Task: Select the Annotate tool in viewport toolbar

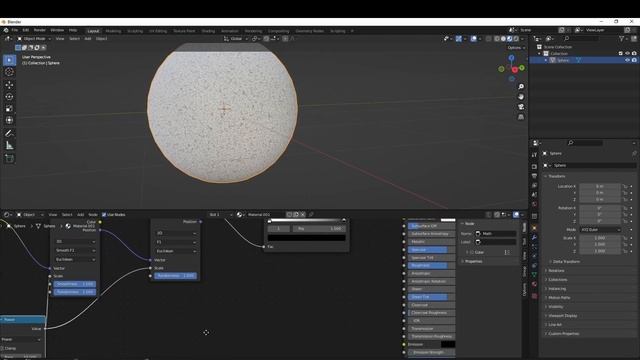Action: [x=9, y=133]
